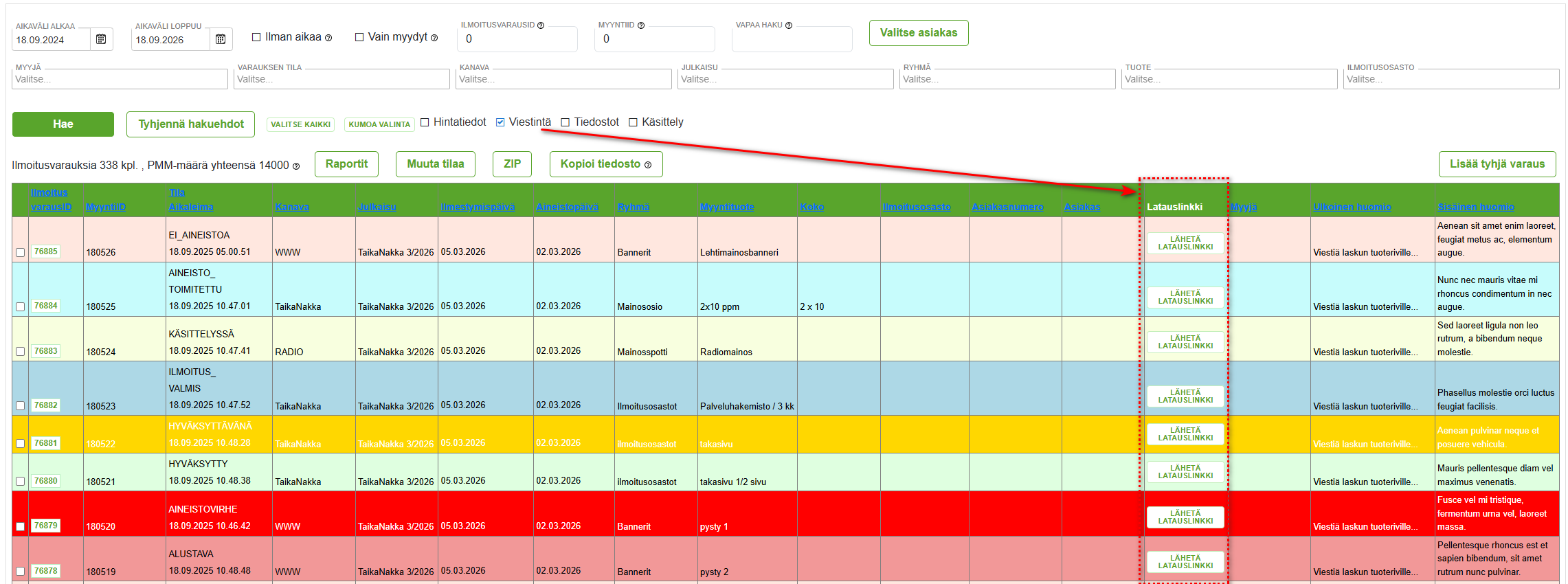Uncheck the Viestintä checkbox

[x=500, y=122]
